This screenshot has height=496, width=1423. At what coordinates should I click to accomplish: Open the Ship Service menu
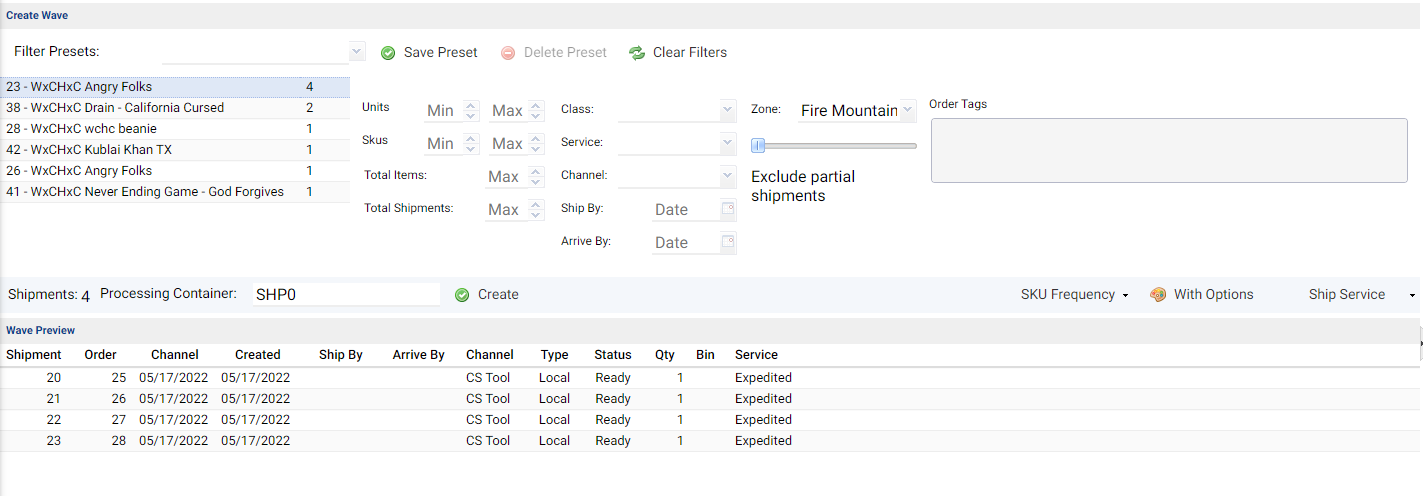pos(1362,295)
